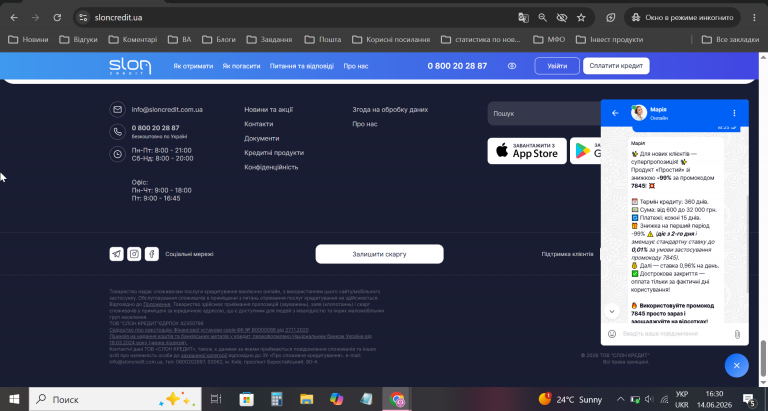
Task: Open Windows Start menu
Action: point(14,399)
